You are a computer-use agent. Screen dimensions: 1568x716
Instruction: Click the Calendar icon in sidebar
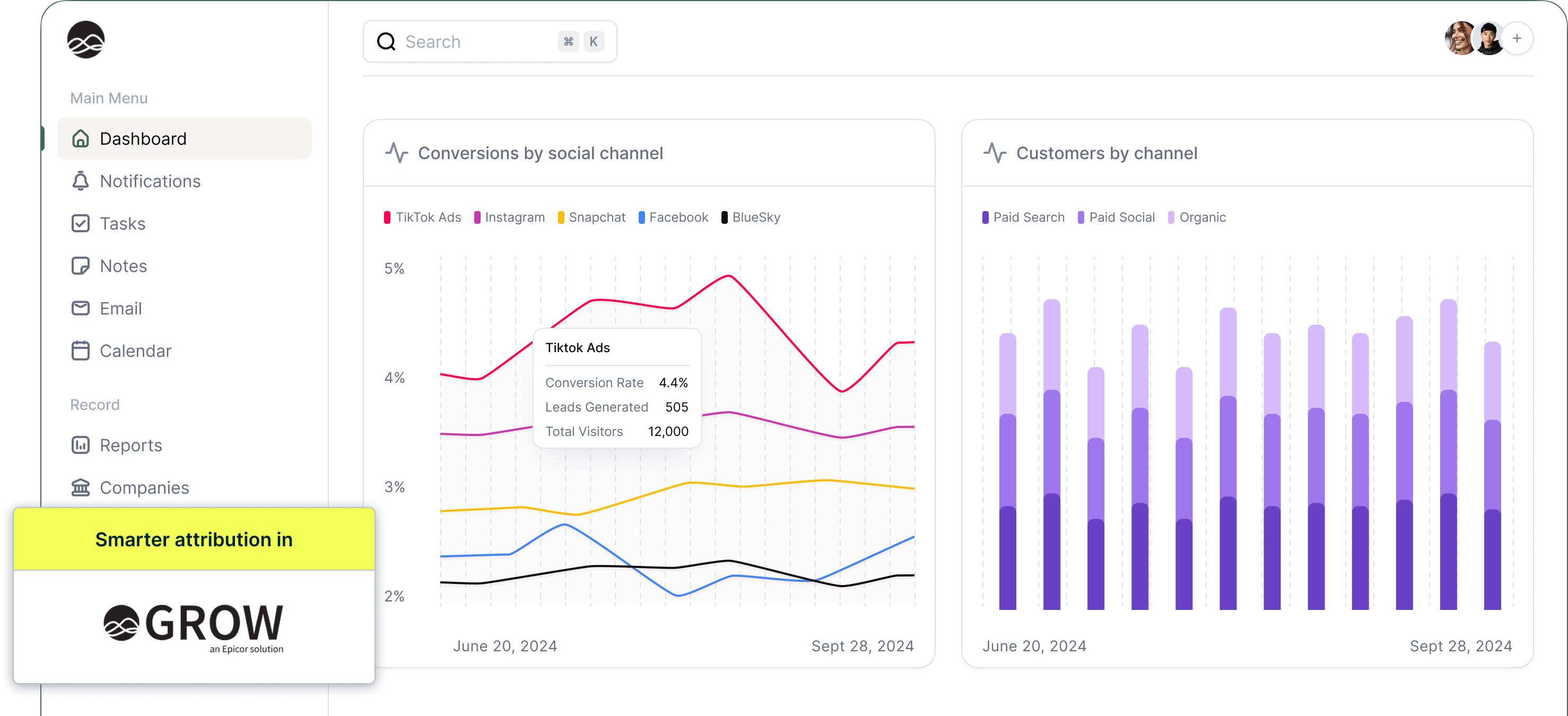point(80,351)
